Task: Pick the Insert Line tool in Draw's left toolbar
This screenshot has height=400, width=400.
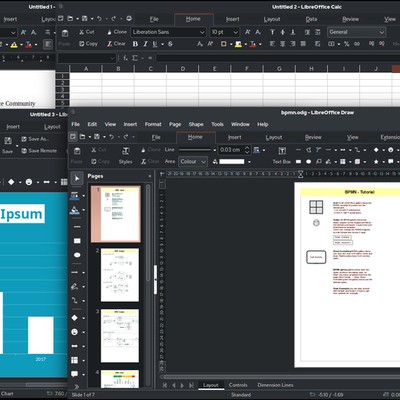Action: tap(77, 227)
